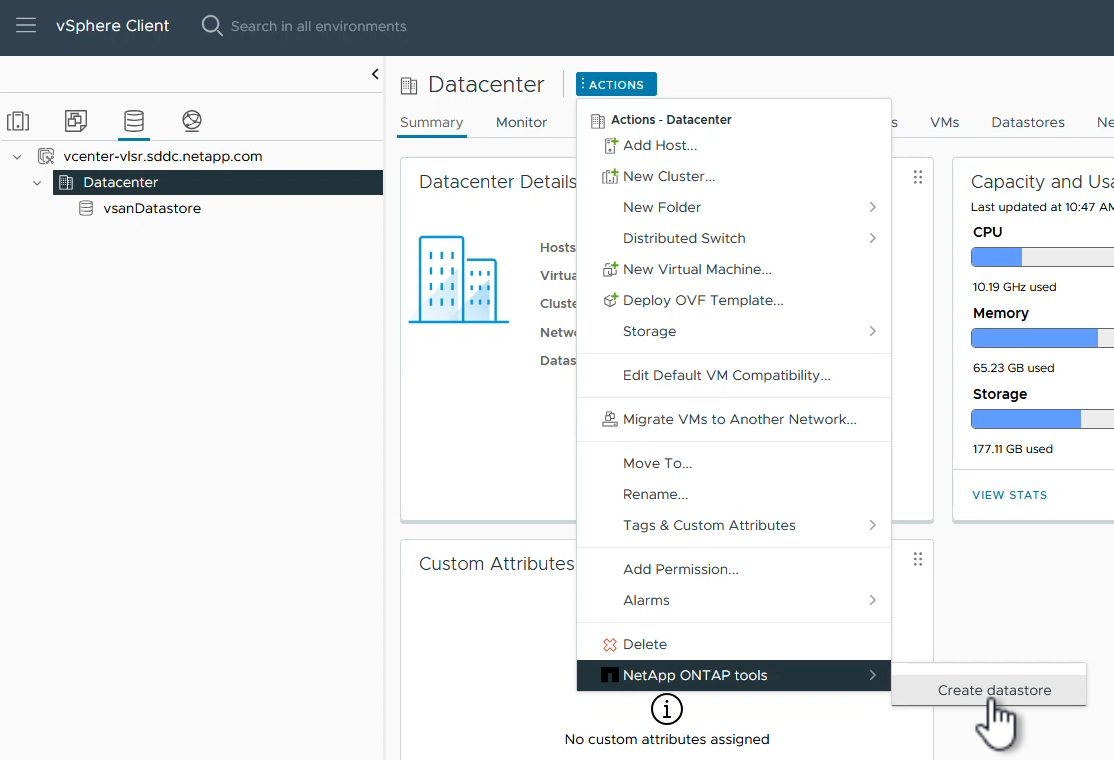Click the search in all environments field
Viewport: 1114px width, 760px height.
point(318,26)
